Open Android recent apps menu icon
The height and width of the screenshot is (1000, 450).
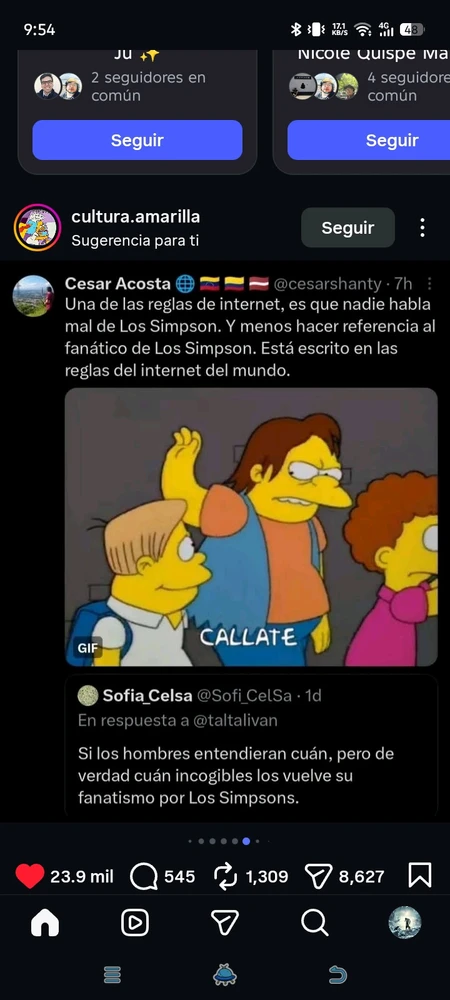coord(112,974)
